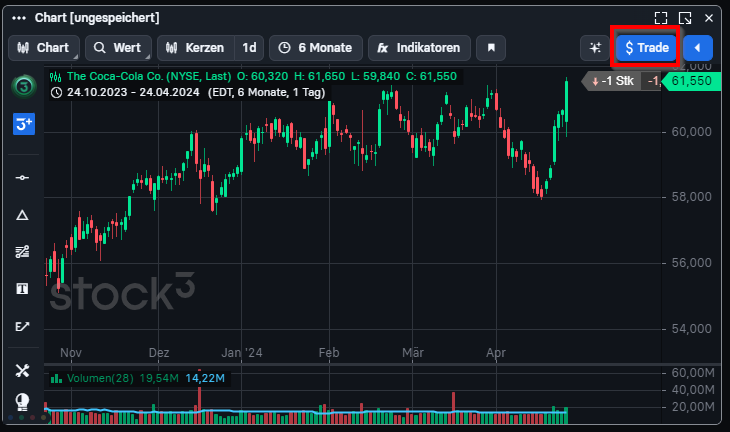Viewport: 730px width, 432px height.
Task: Open the Wert search button
Action: pos(118,48)
